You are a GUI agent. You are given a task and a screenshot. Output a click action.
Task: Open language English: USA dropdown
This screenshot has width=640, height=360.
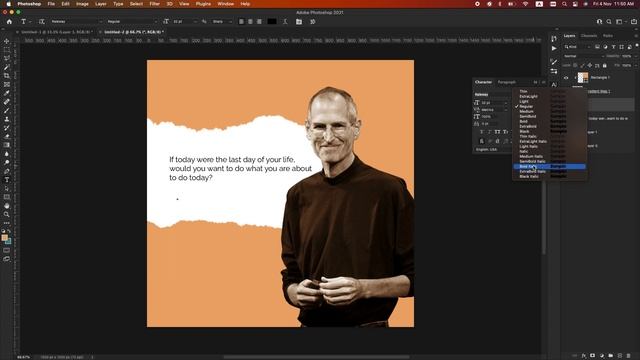pos(493,149)
